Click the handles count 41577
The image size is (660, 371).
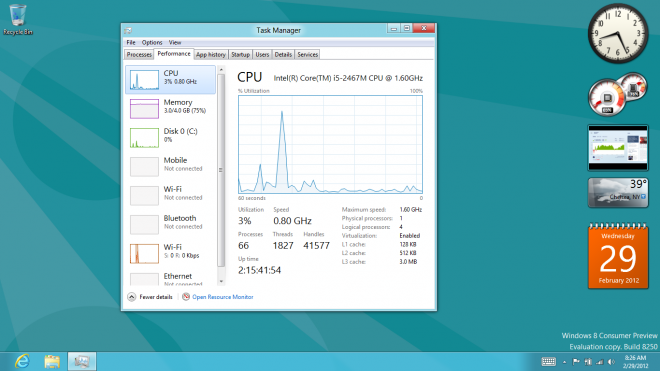[x=316, y=246]
